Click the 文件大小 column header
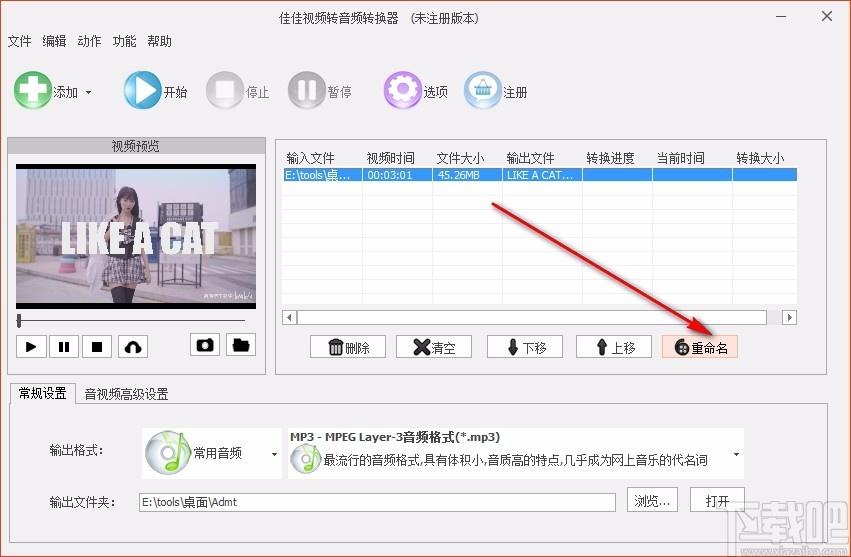 click(460, 158)
